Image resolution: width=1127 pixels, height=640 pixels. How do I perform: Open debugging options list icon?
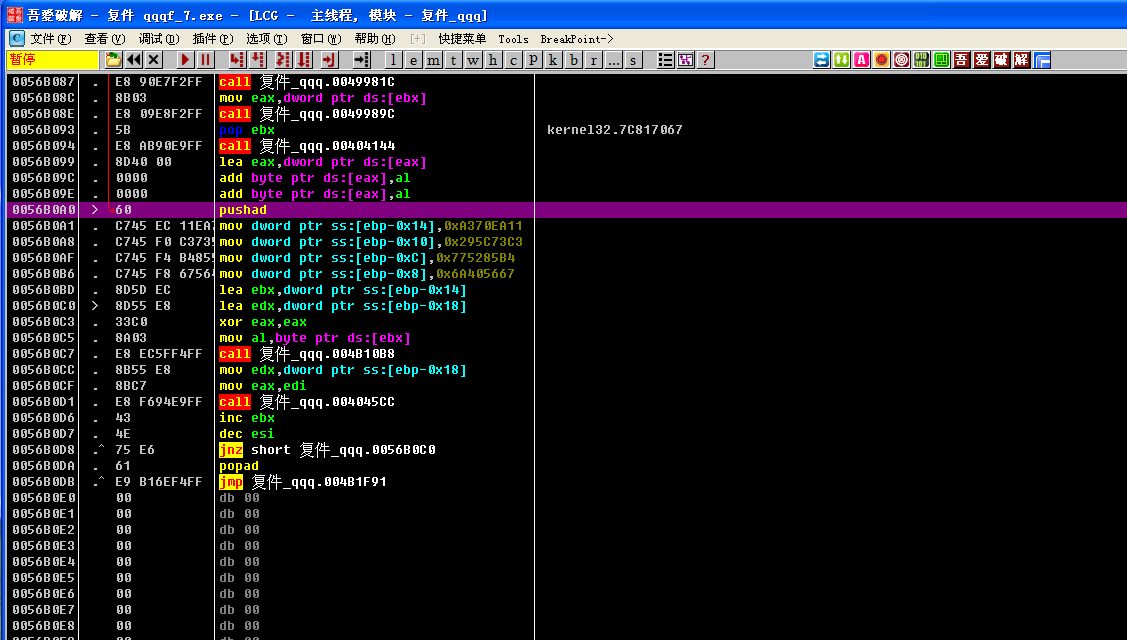coord(666,60)
